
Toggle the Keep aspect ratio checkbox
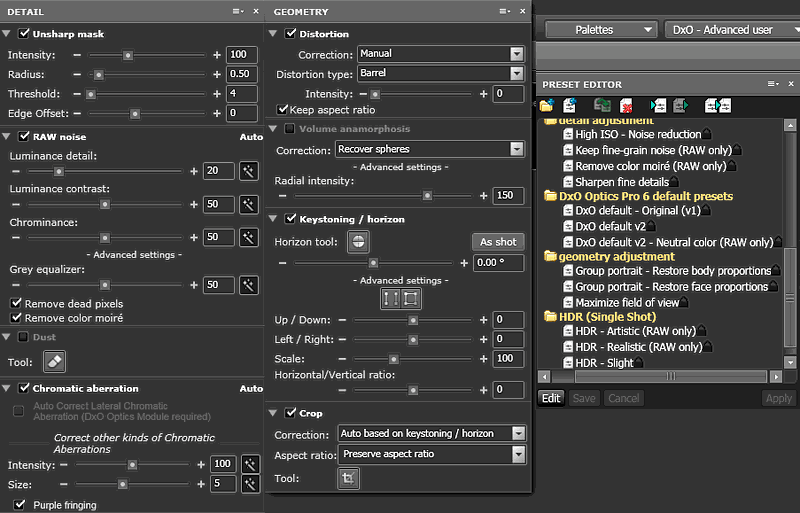point(282,110)
